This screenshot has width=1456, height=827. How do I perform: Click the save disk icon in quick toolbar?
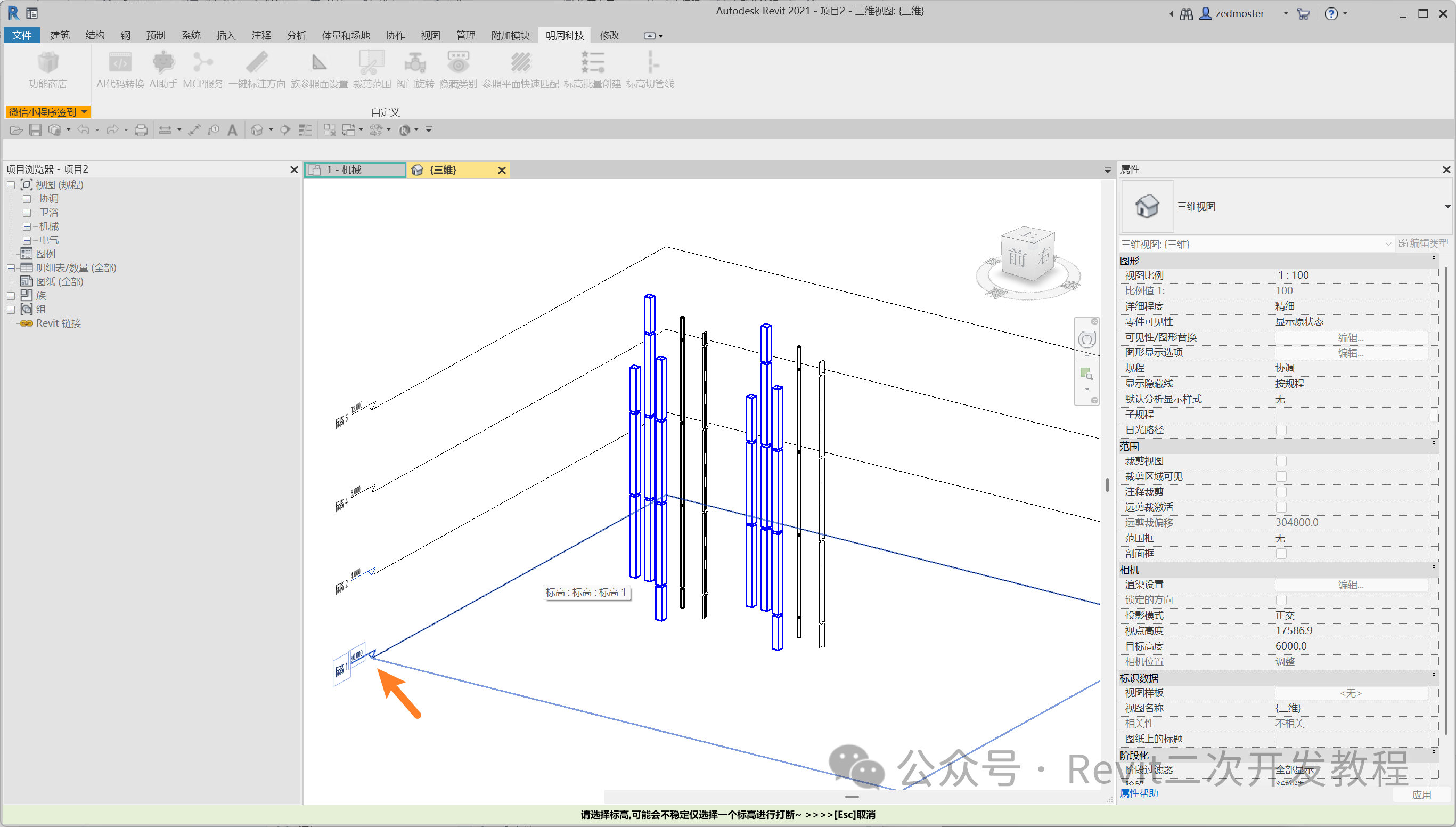35,130
